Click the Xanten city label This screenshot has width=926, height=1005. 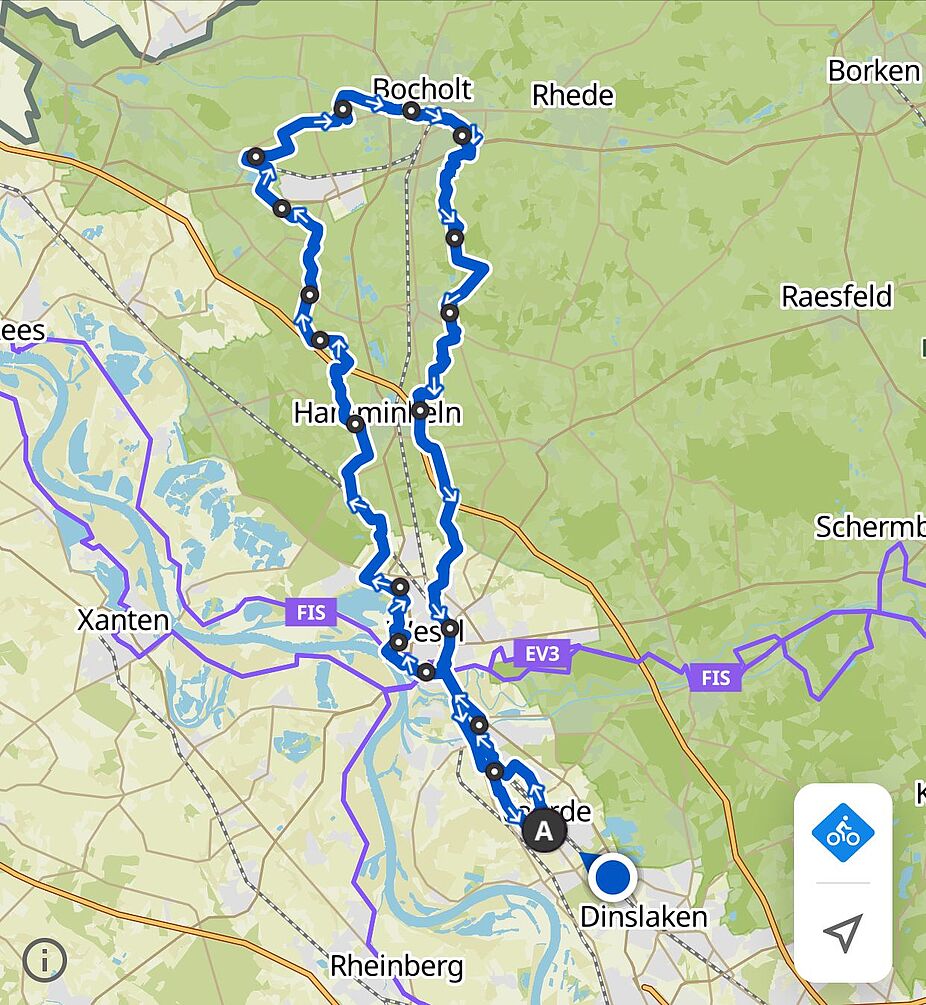click(124, 620)
